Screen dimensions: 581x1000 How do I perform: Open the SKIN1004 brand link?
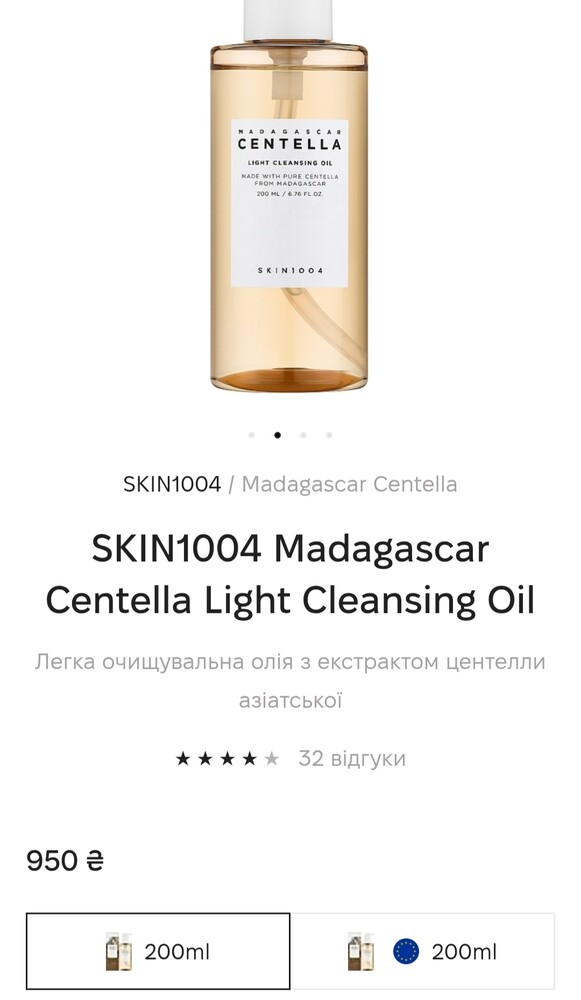[x=172, y=484]
